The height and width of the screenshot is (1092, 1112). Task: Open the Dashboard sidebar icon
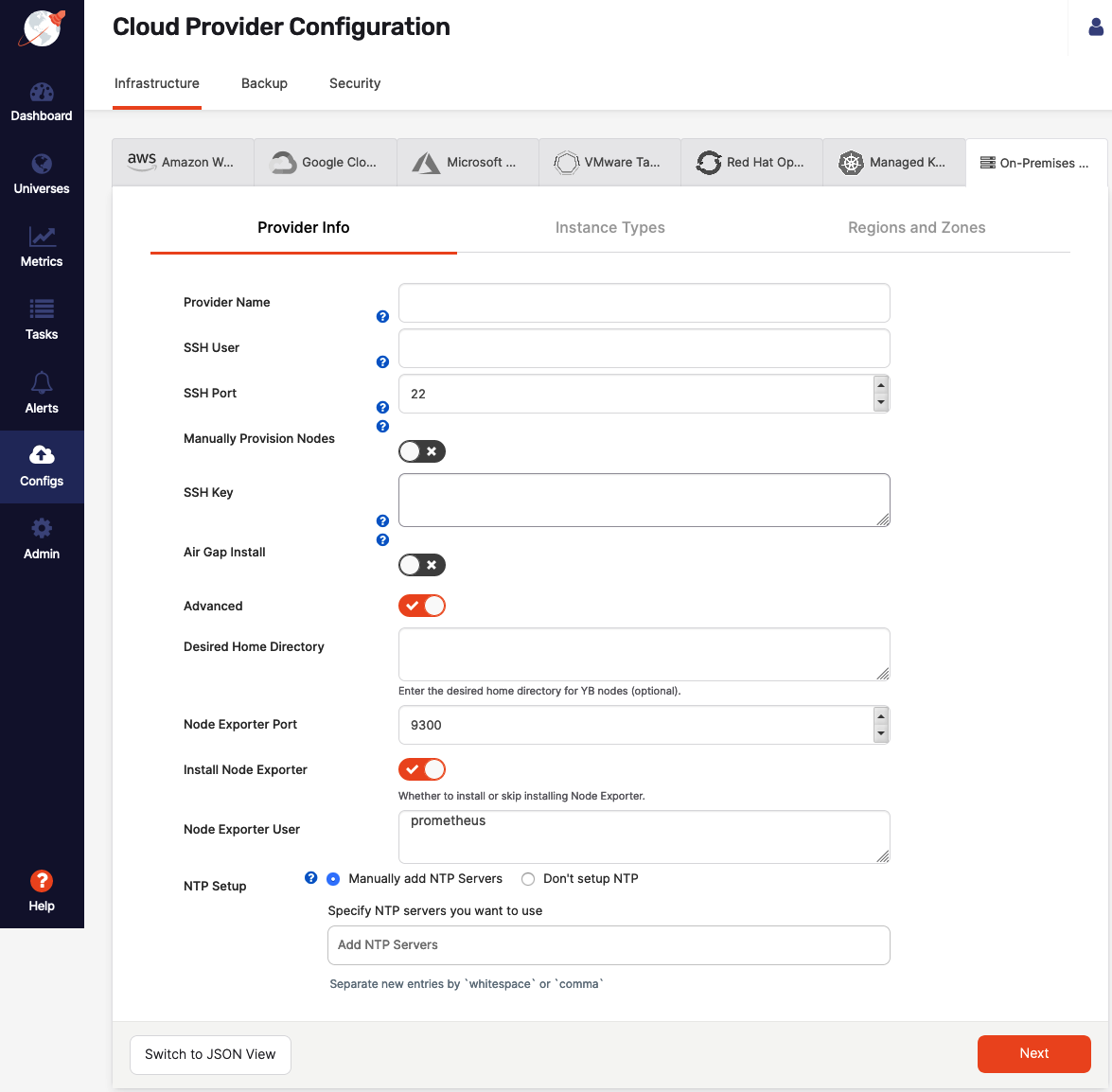pyautogui.click(x=42, y=93)
